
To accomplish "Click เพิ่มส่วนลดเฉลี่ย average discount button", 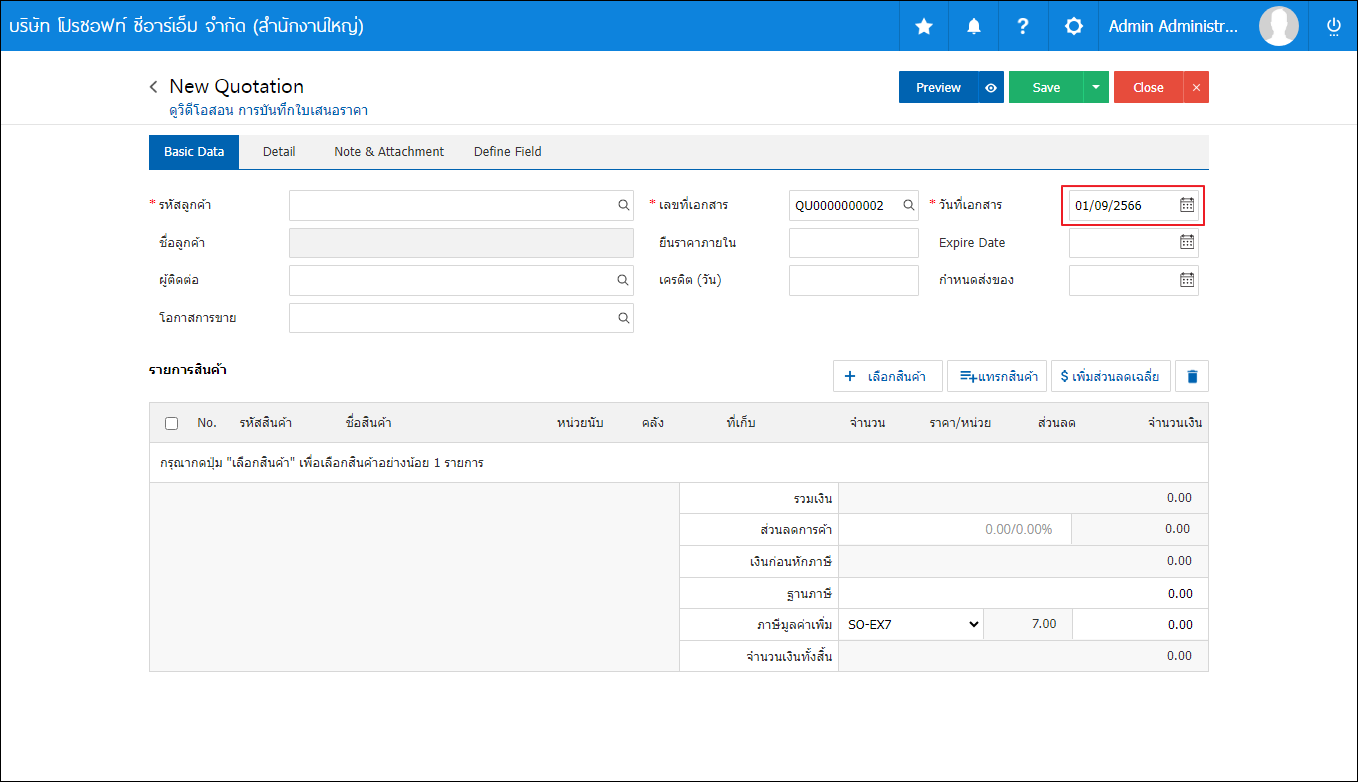I will (x=1110, y=376).
